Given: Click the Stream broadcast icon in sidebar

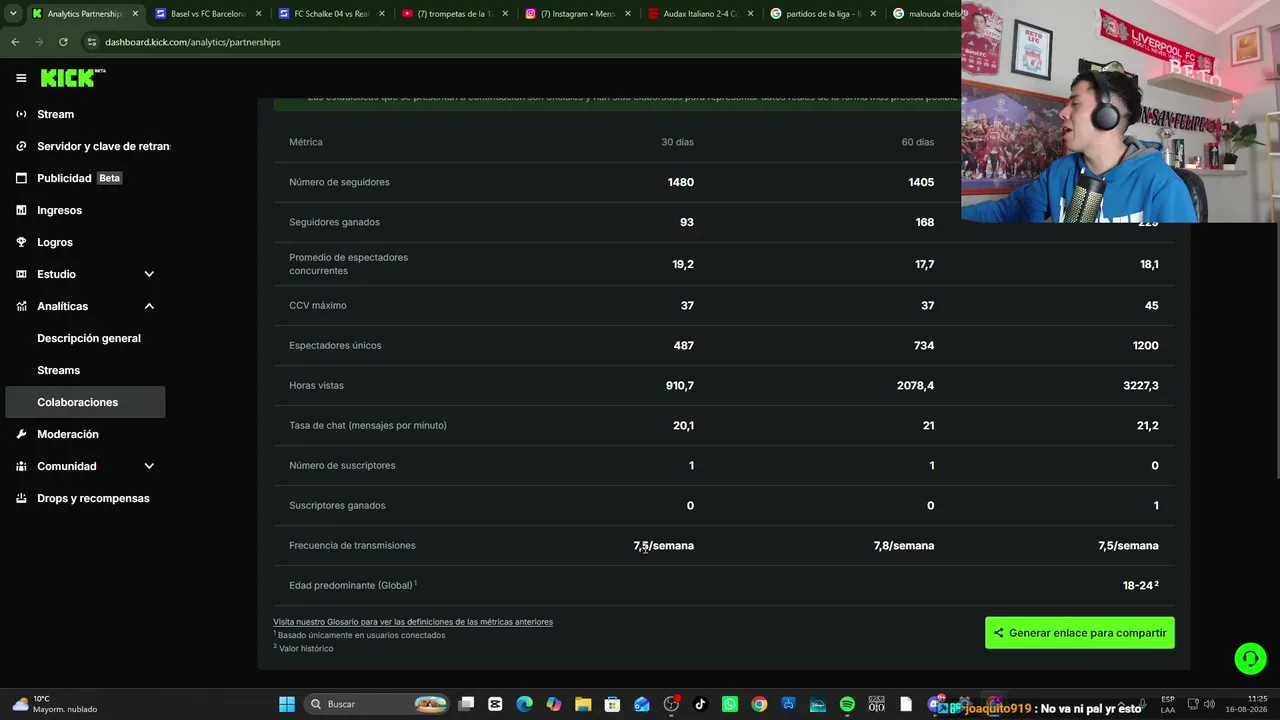Looking at the screenshot, I should coord(21,114).
